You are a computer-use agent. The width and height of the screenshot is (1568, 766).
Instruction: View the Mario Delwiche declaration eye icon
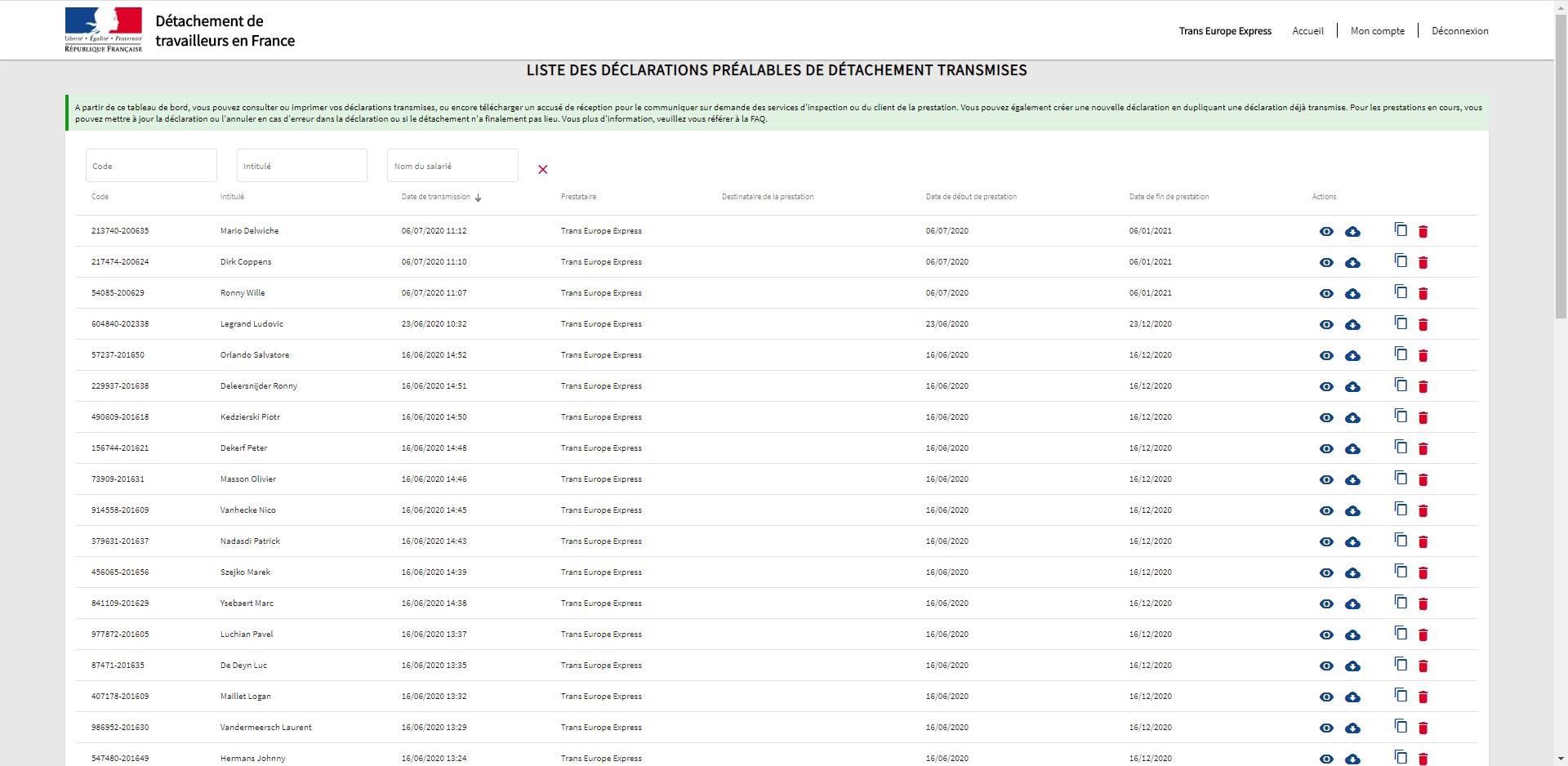1326,232
